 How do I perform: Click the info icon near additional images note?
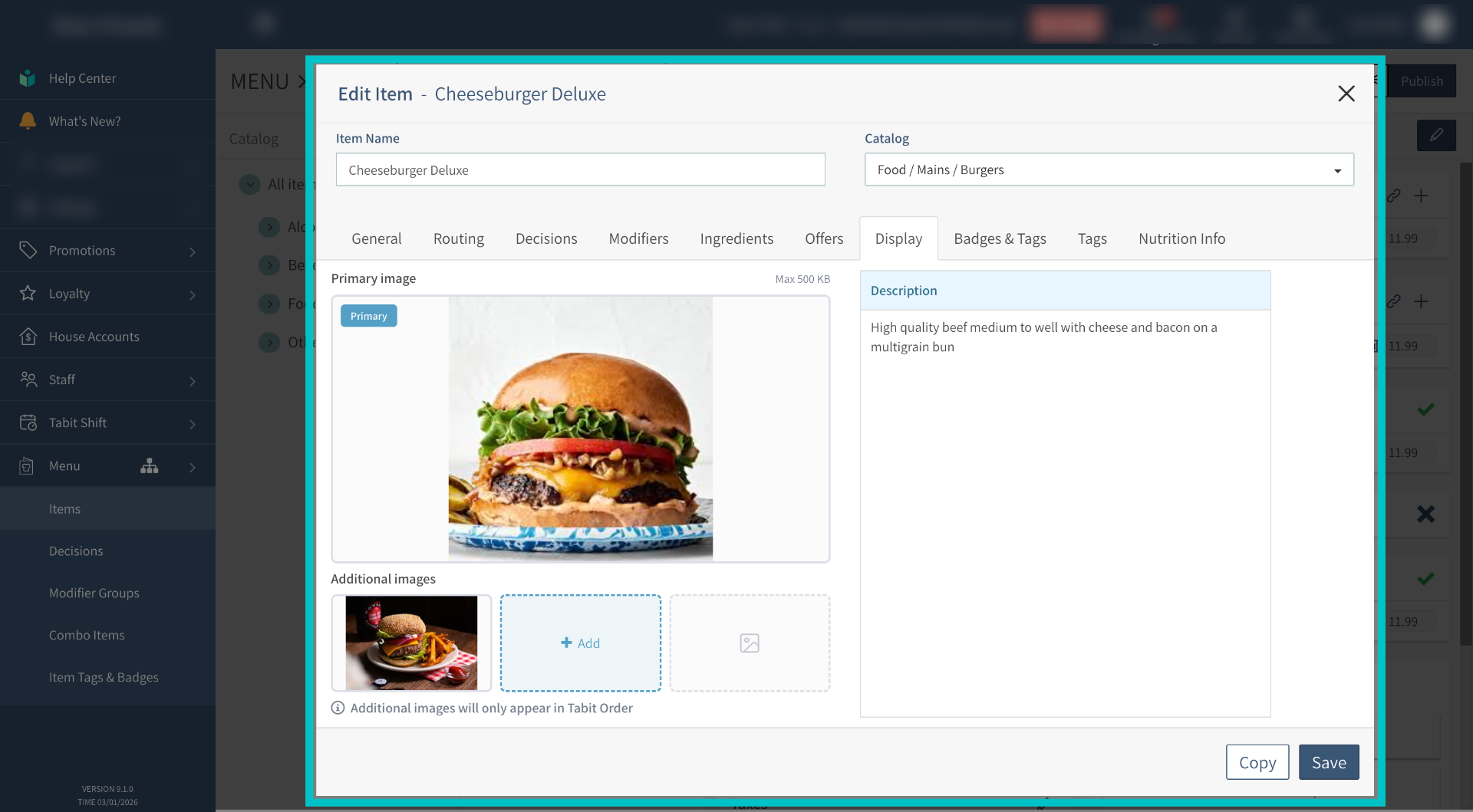pyautogui.click(x=338, y=708)
